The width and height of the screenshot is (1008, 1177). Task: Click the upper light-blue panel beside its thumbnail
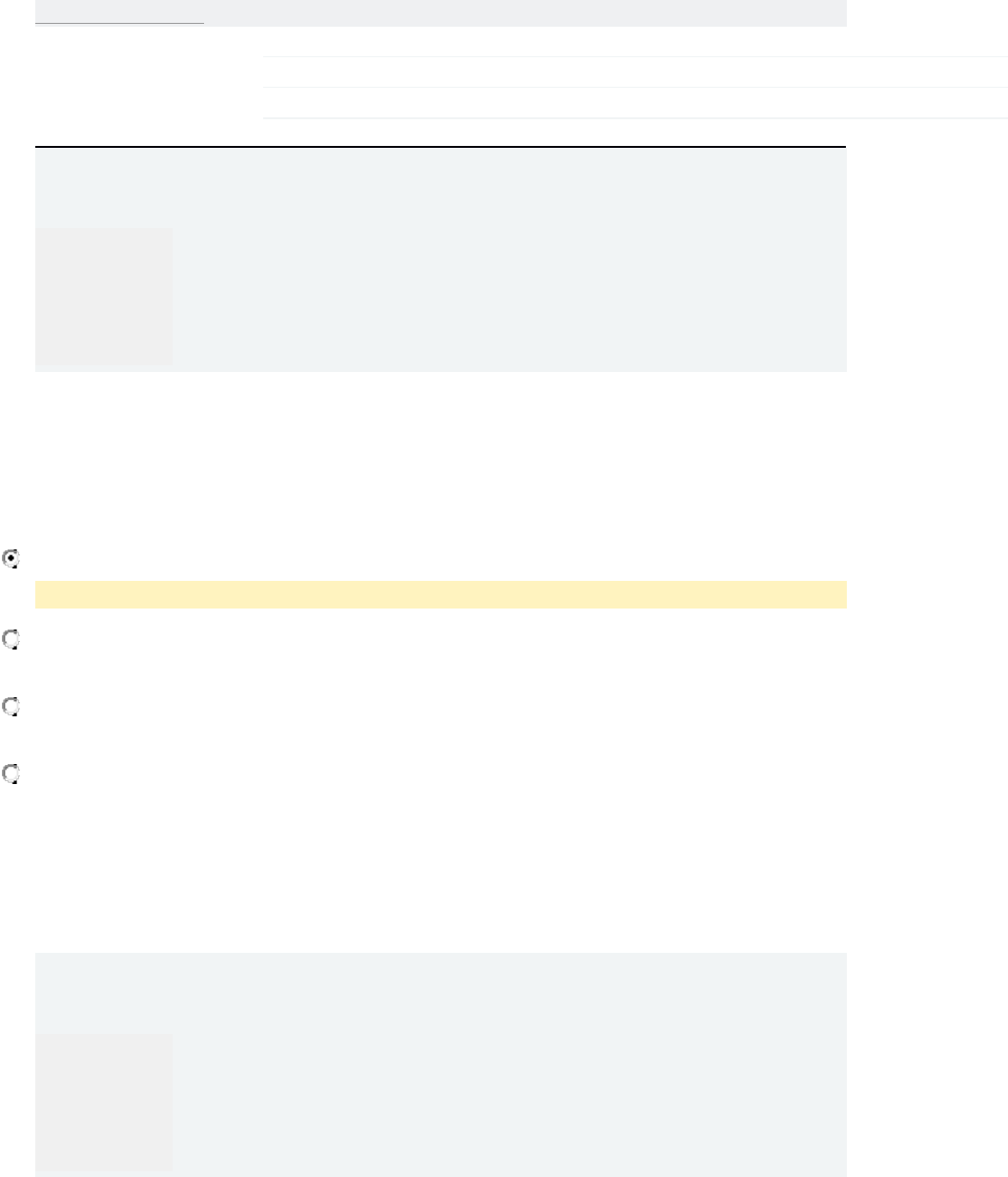(x=508, y=296)
